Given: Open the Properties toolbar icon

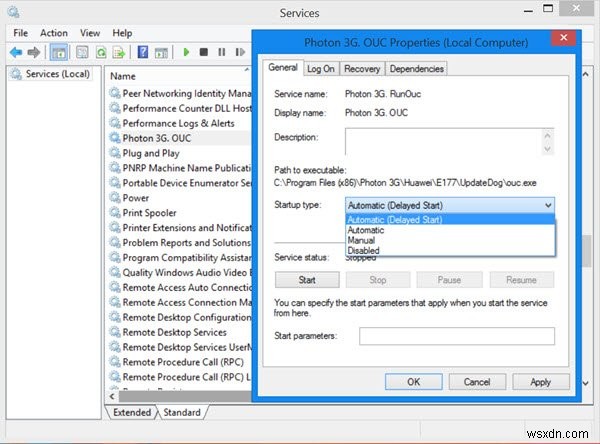Looking at the screenshot, I should pos(82,52).
